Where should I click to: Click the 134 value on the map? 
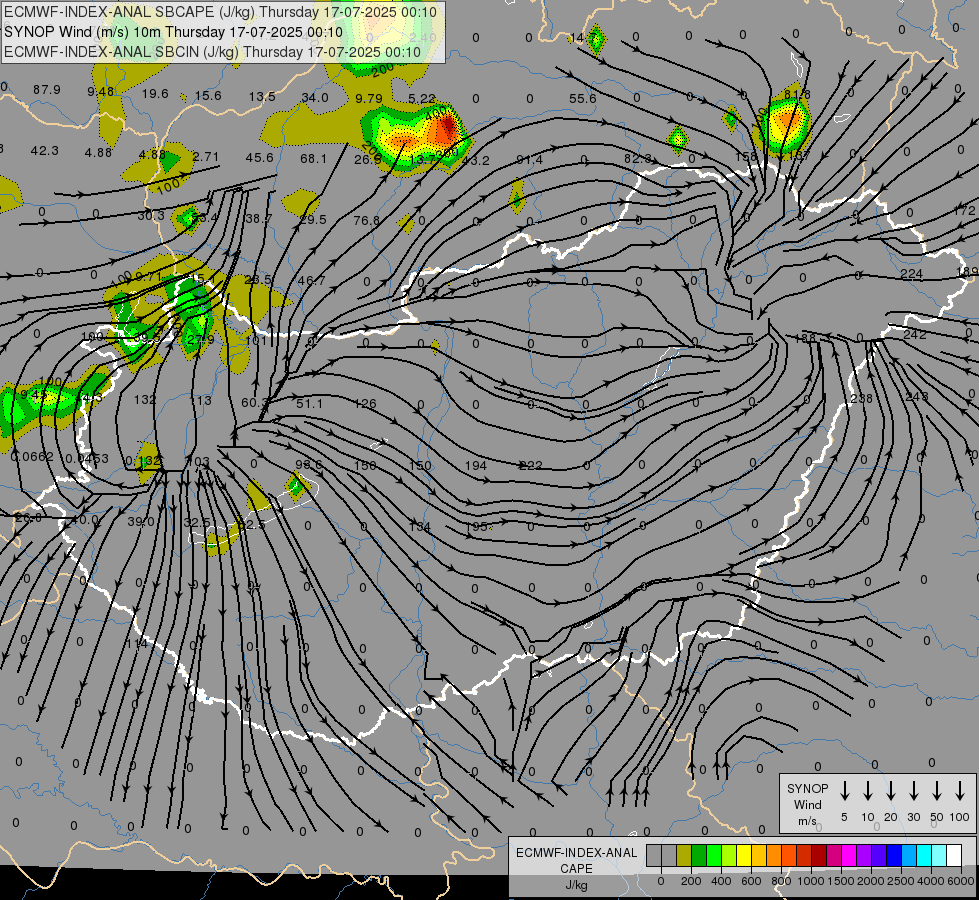[420, 527]
